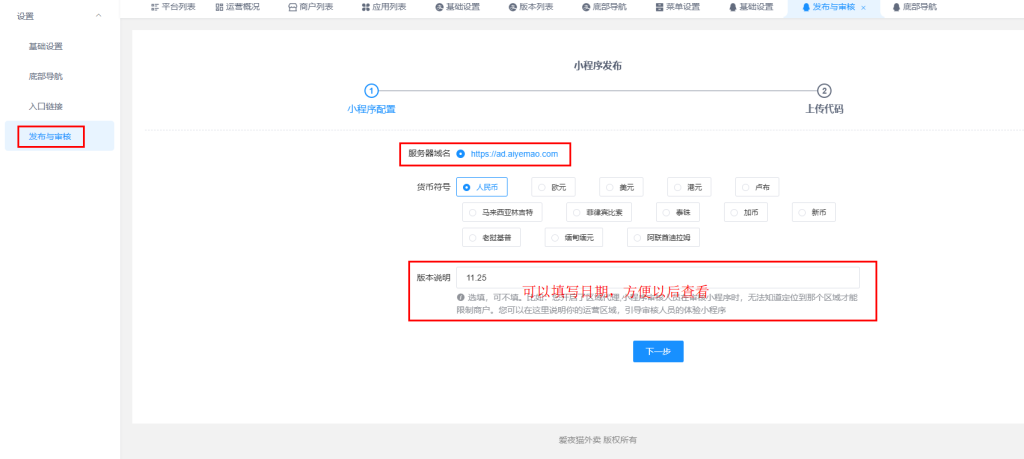1024x459 pixels.
Task: Click the step 2 上传代码 circle
Action: click(824, 90)
